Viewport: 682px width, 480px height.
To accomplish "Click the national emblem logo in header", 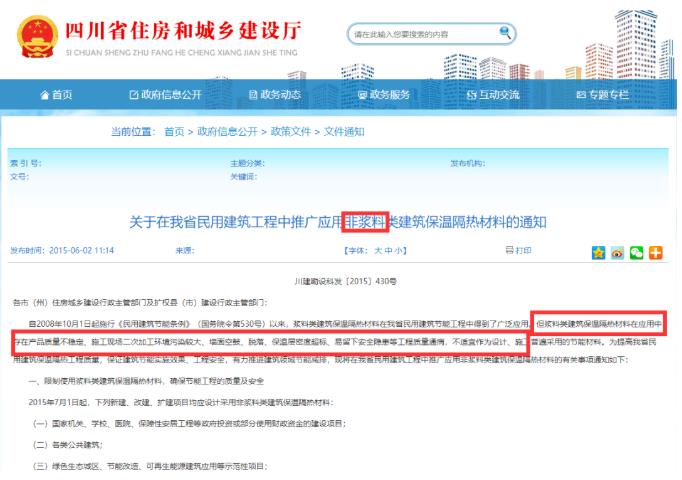I will 37,34.
